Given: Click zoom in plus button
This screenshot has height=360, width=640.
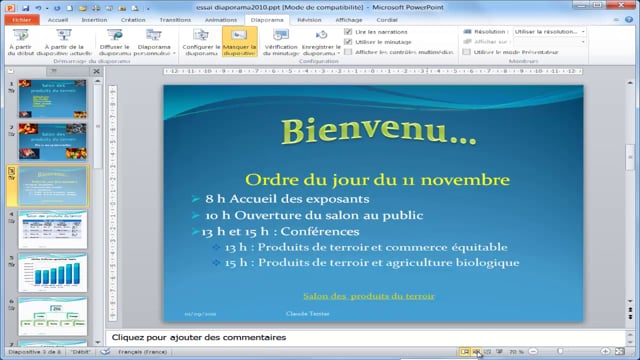Looking at the screenshot, I should pyautogui.click(x=605, y=351).
